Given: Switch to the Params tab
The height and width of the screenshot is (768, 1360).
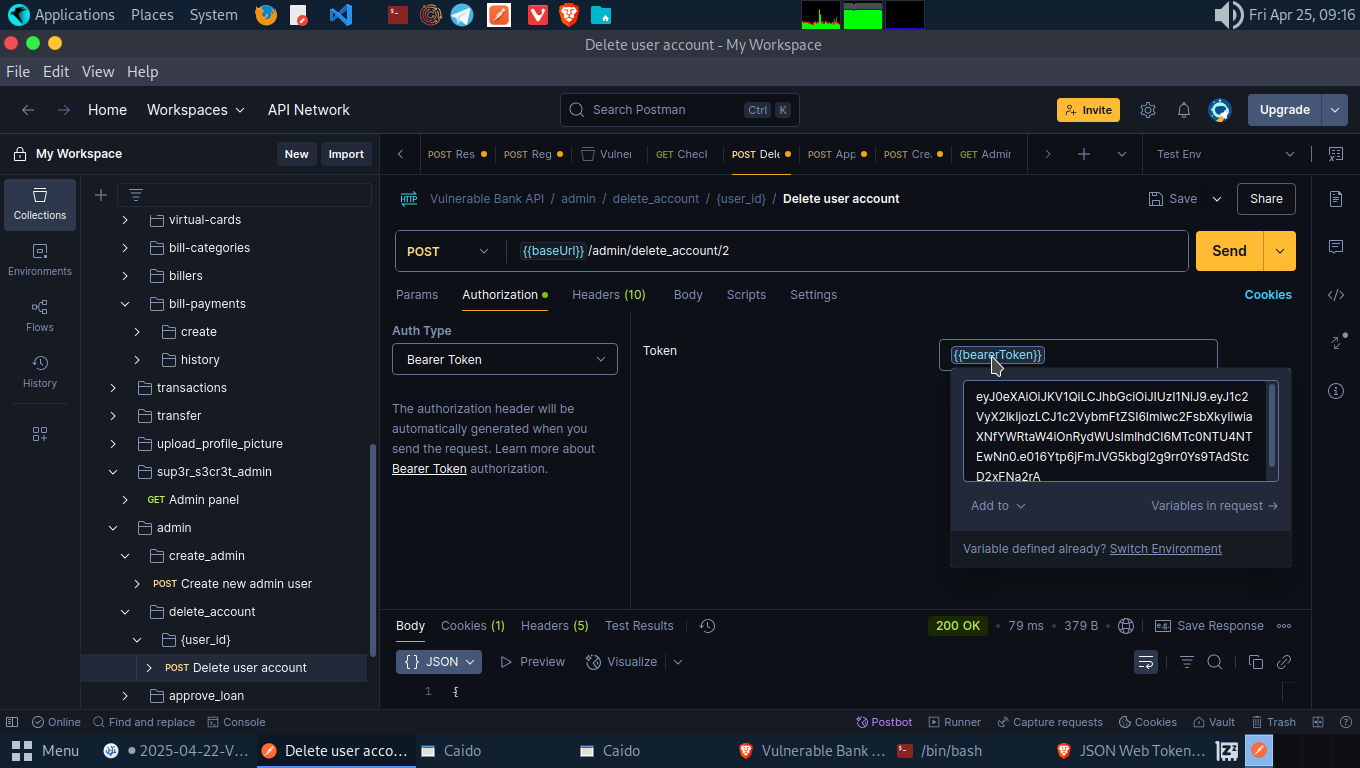Looking at the screenshot, I should [417, 295].
